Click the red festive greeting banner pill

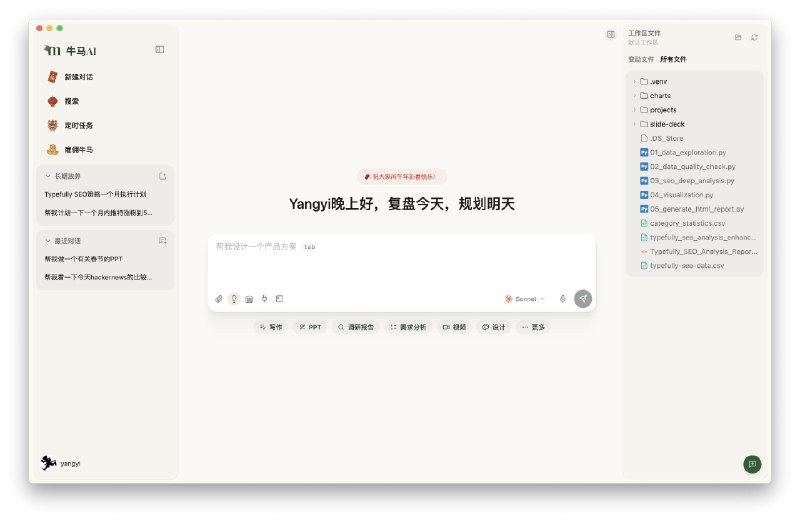tap(402, 177)
